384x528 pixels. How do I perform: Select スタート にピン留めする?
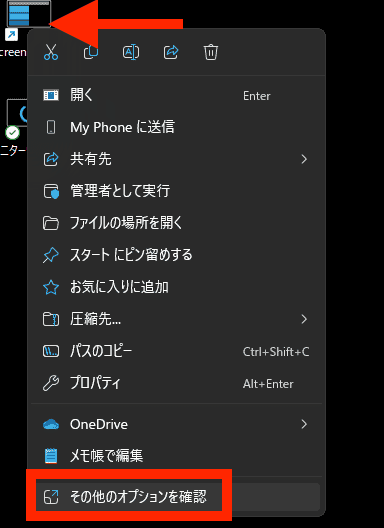click(x=177, y=255)
